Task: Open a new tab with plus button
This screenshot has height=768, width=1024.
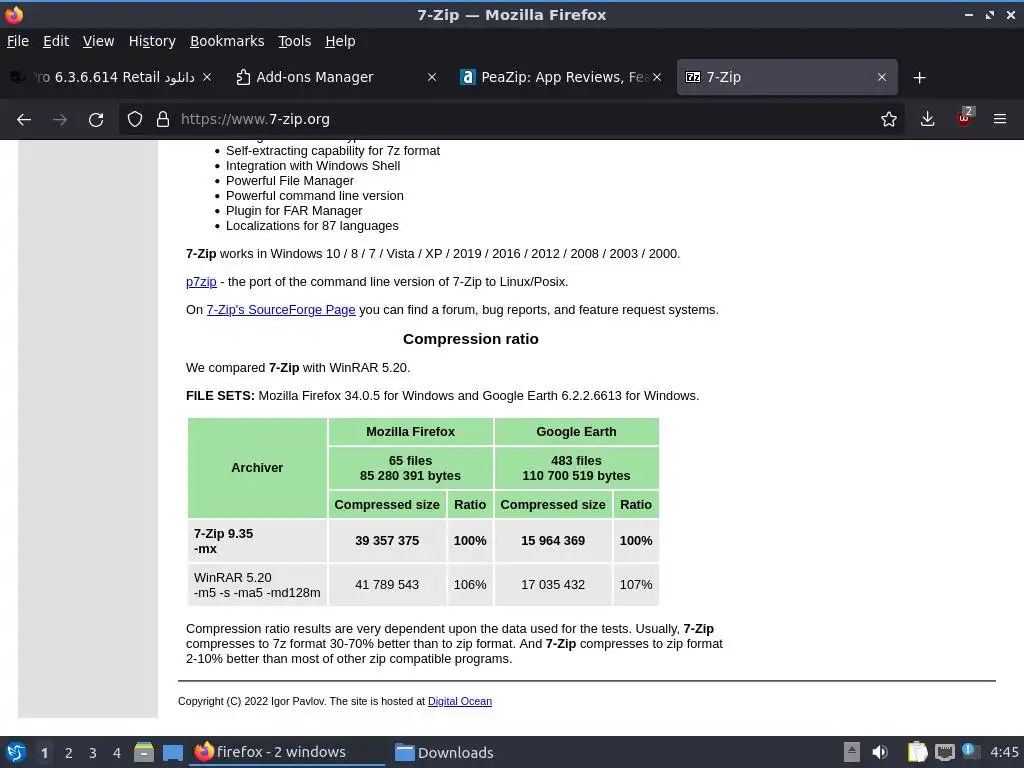Action: point(920,78)
